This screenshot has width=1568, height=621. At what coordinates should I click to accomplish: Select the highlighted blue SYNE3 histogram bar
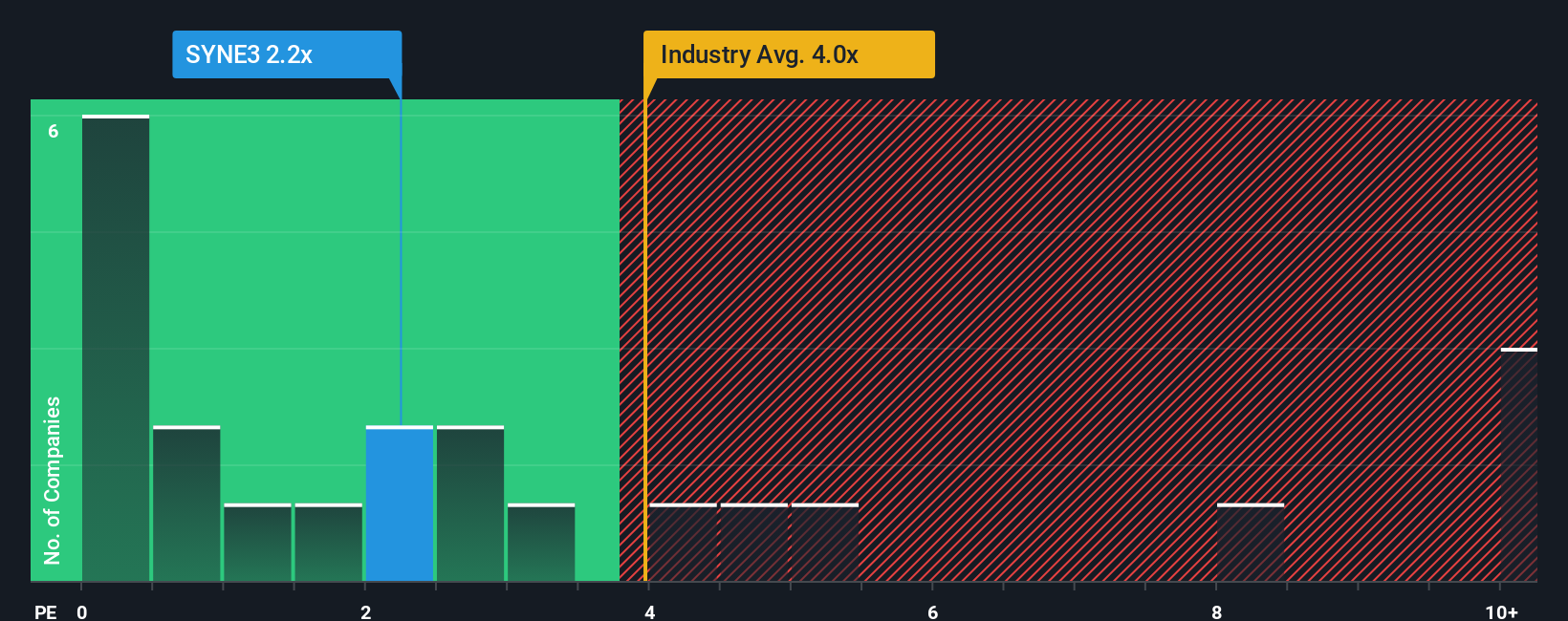pos(400,503)
